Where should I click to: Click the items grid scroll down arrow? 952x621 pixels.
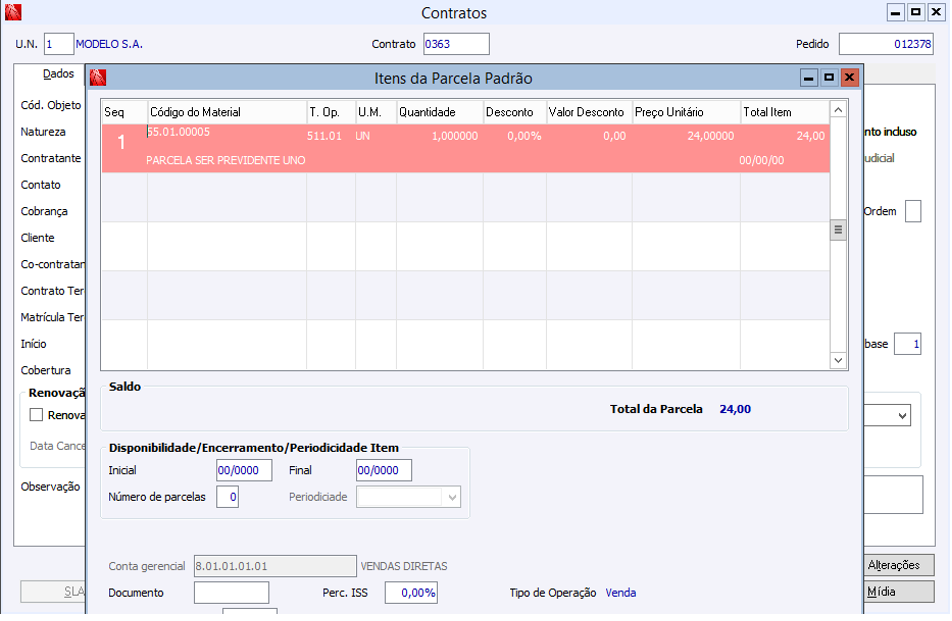[838, 361]
